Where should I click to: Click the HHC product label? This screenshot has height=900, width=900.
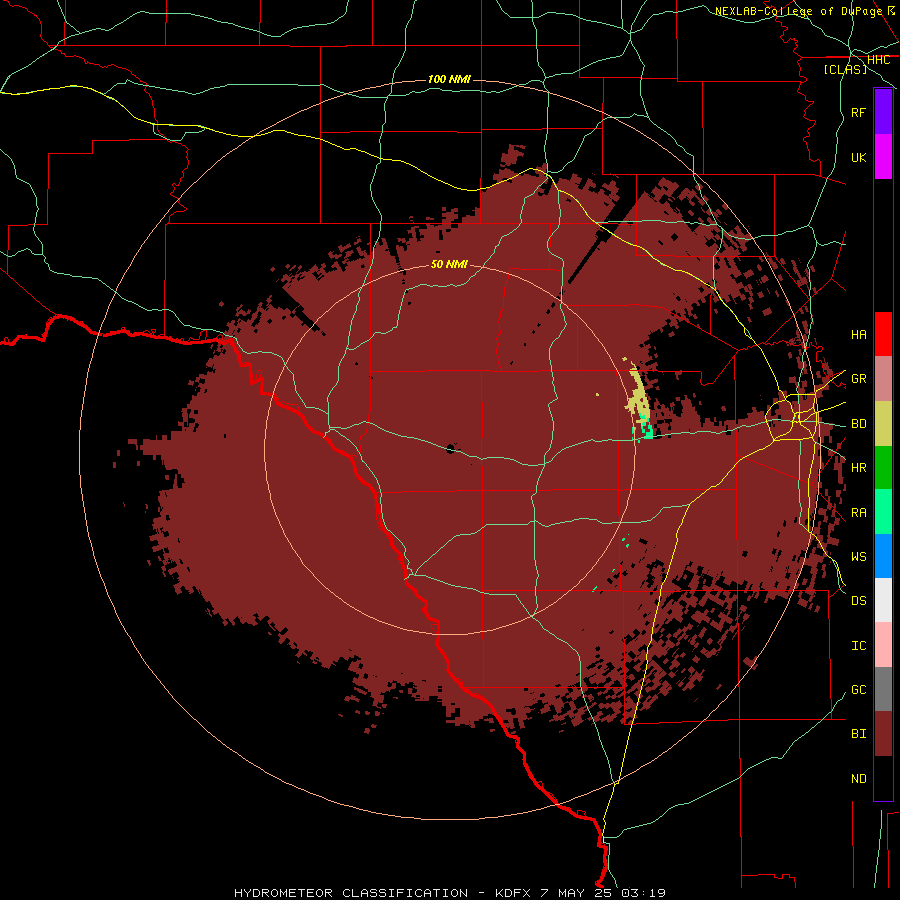click(878, 60)
